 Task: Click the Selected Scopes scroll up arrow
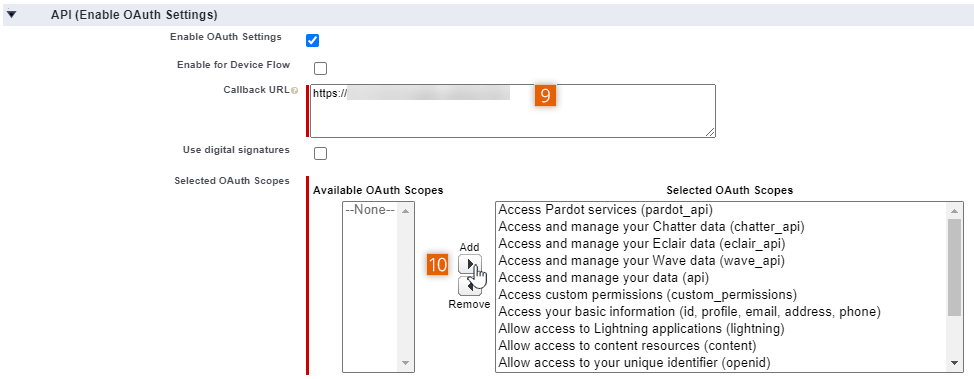955,210
